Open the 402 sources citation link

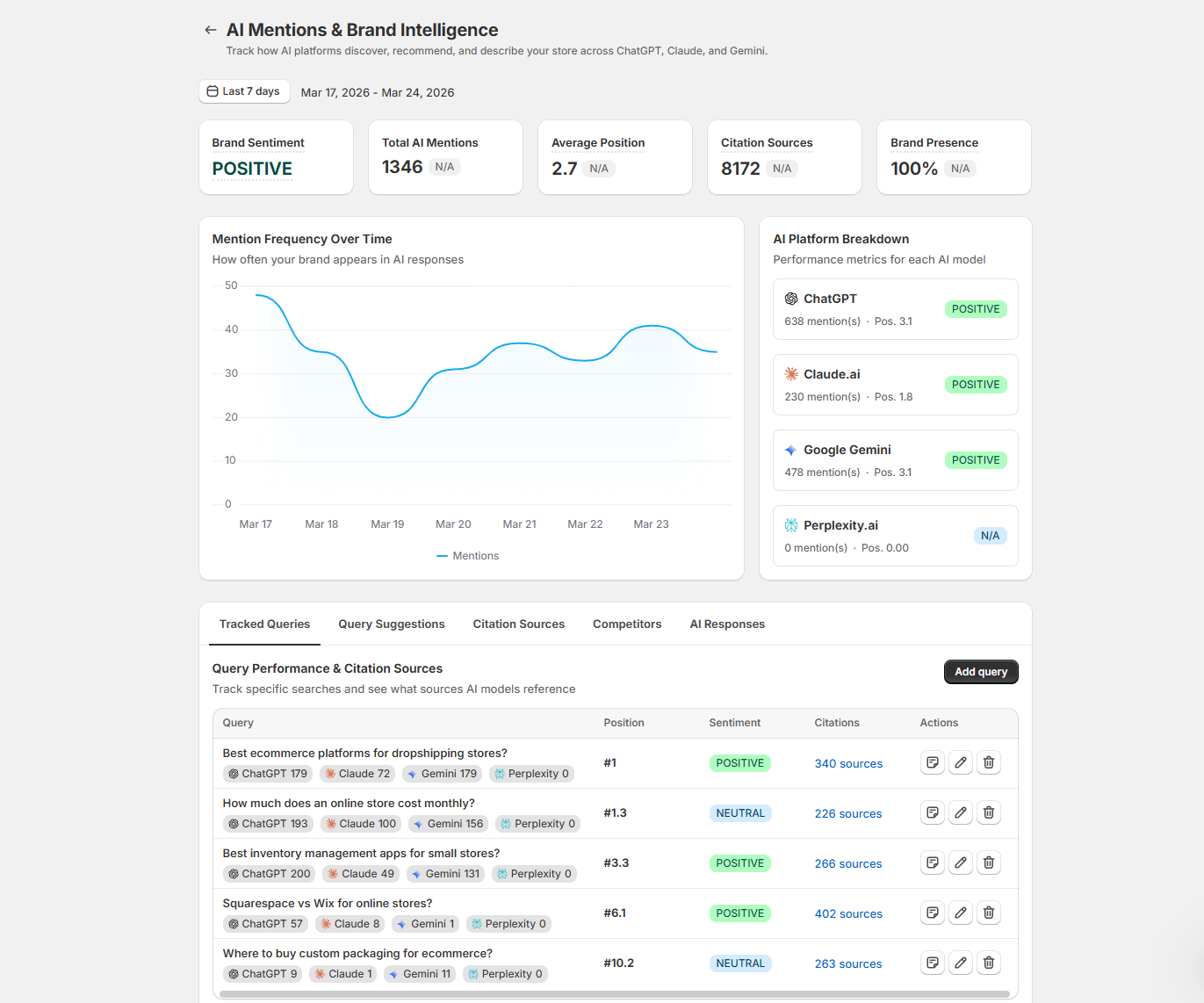pos(848,914)
